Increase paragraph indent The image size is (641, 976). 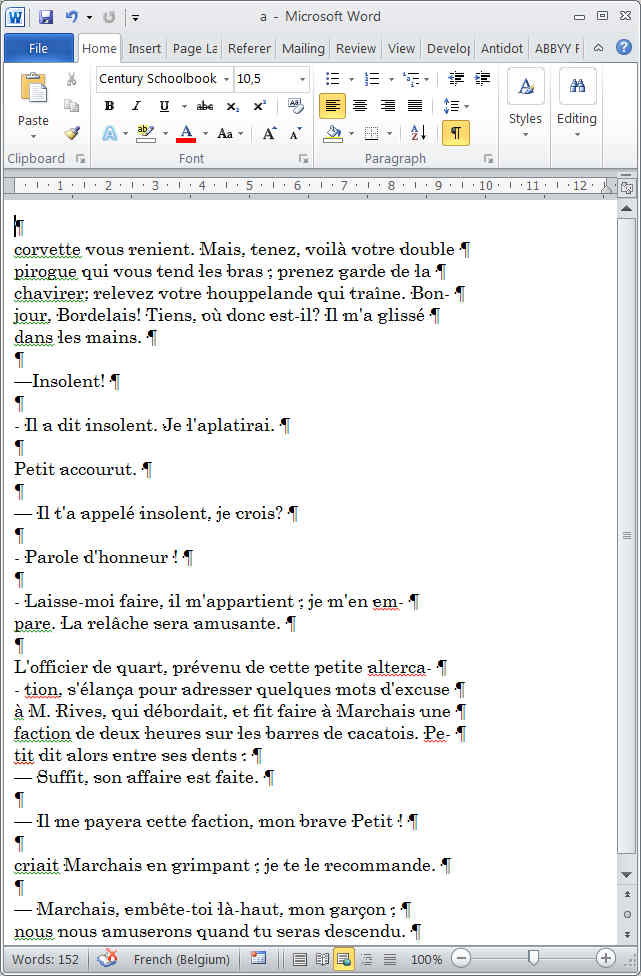click(482, 79)
